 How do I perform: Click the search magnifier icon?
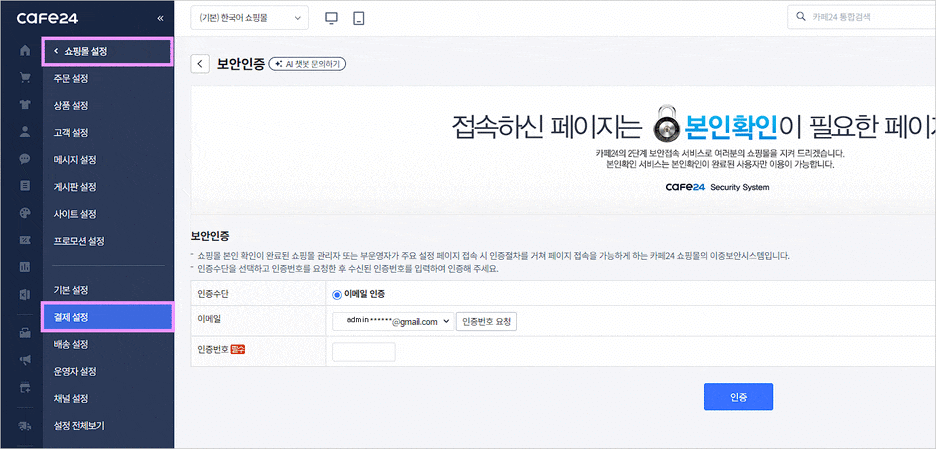tap(801, 17)
